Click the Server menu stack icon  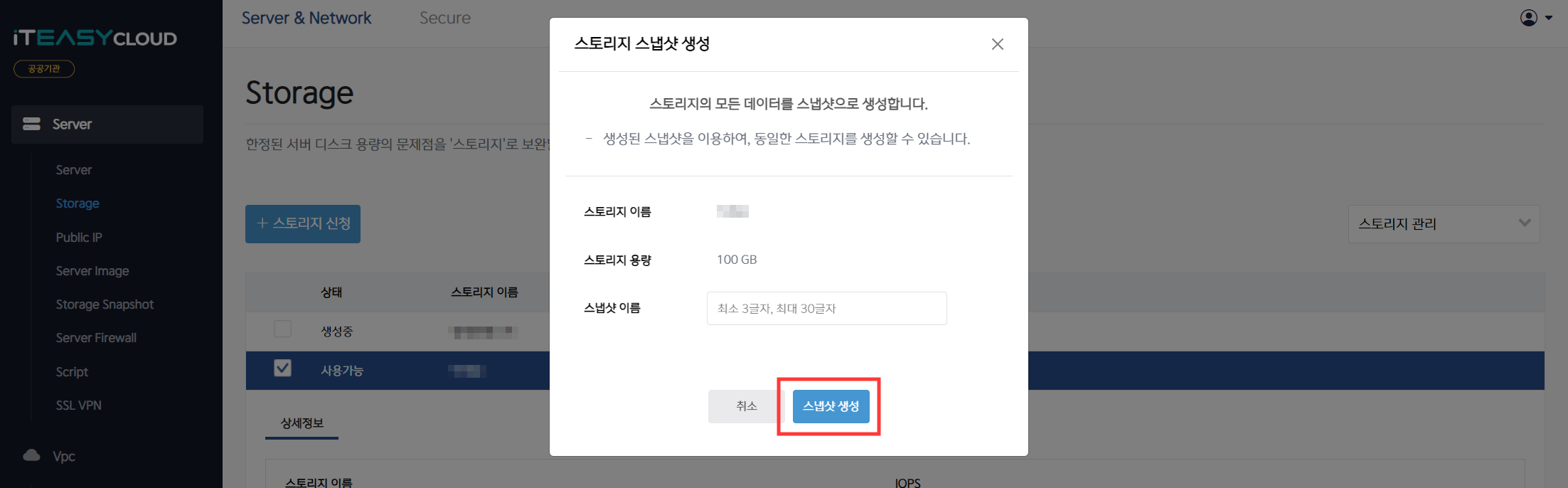[x=32, y=124]
